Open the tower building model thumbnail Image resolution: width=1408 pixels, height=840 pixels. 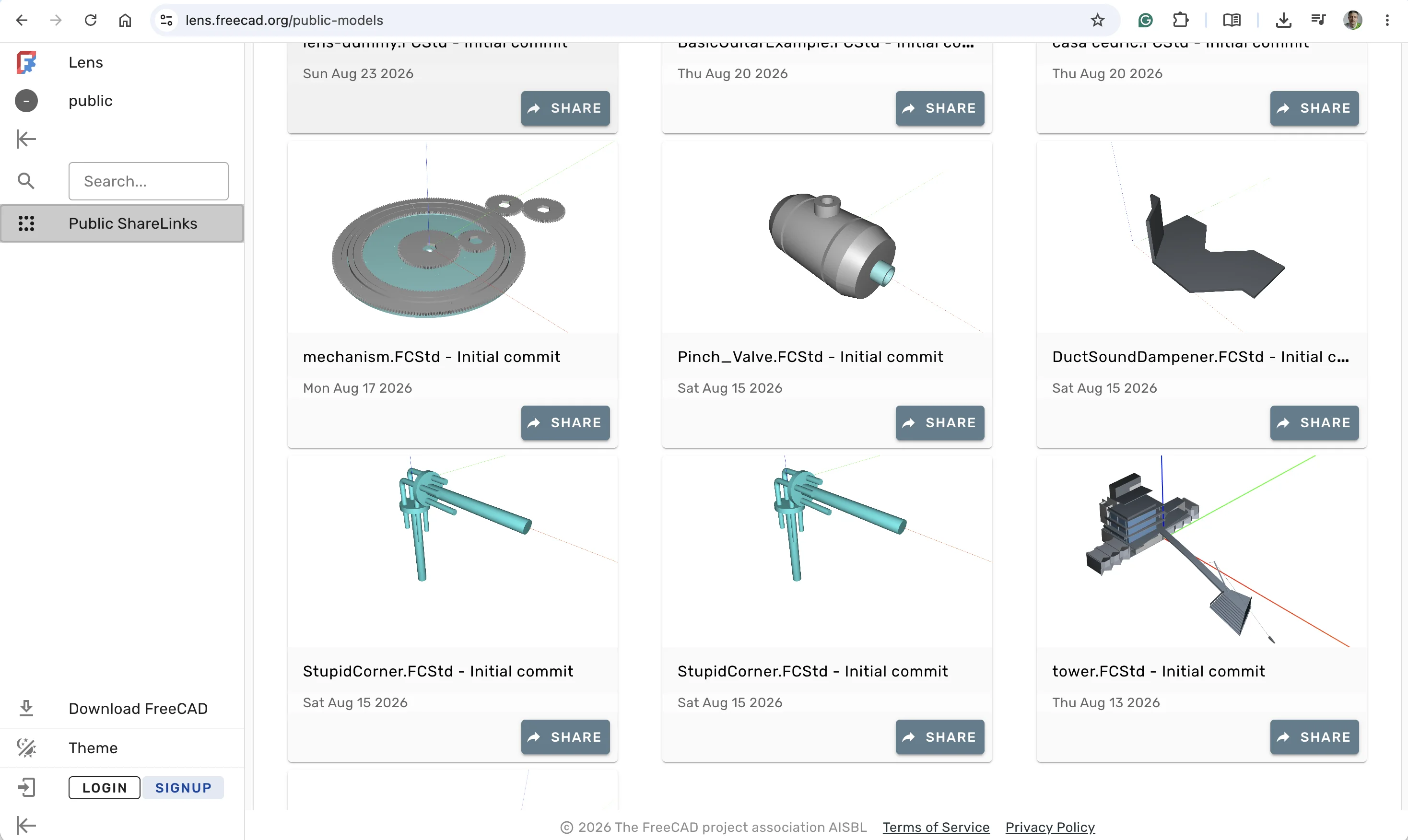point(1201,551)
